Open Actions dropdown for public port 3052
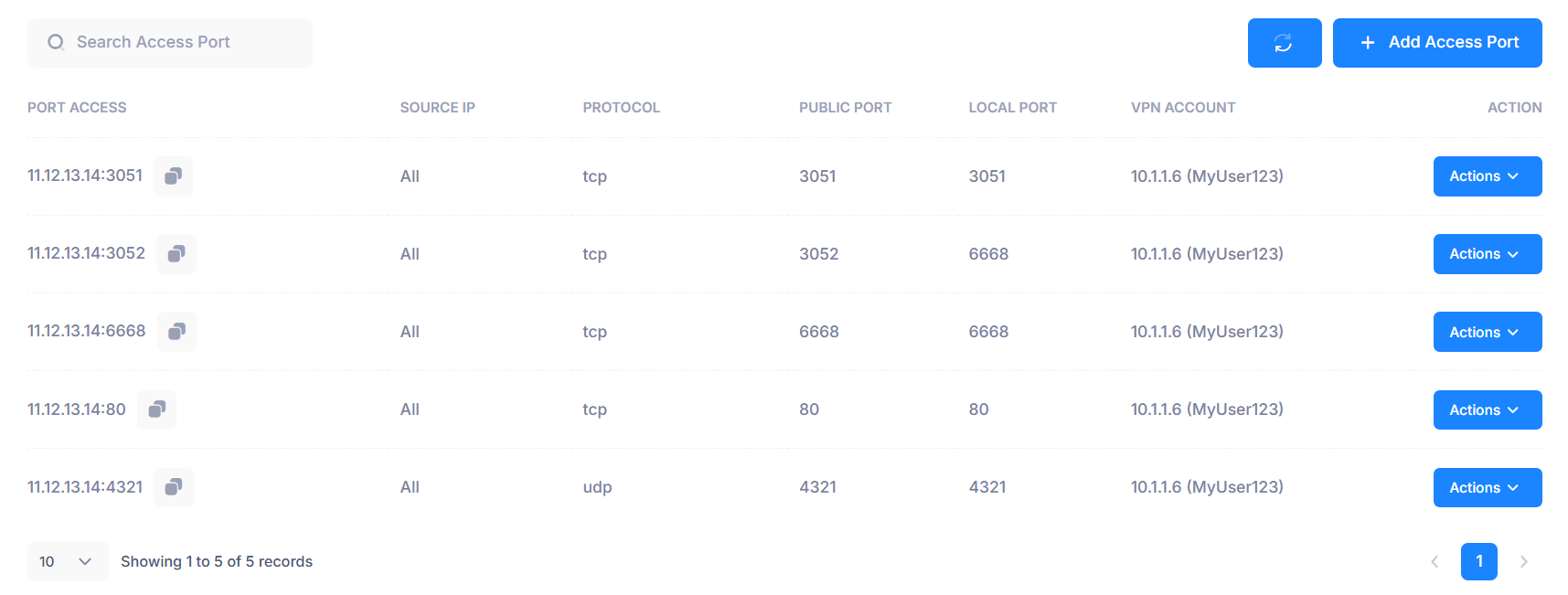1568x595 pixels. tap(1488, 254)
